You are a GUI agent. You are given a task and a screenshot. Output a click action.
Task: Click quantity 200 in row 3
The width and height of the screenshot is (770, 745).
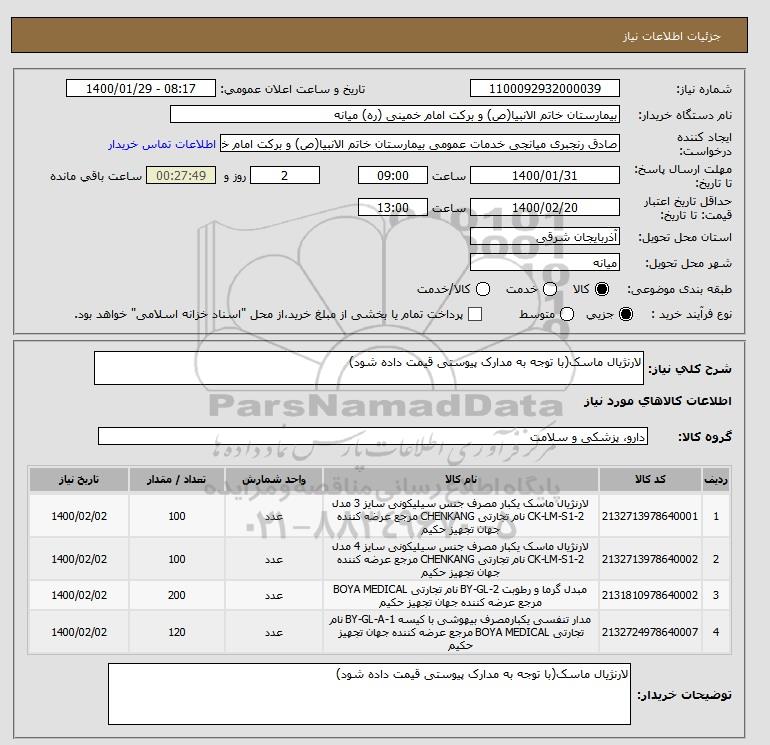point(177,595)
